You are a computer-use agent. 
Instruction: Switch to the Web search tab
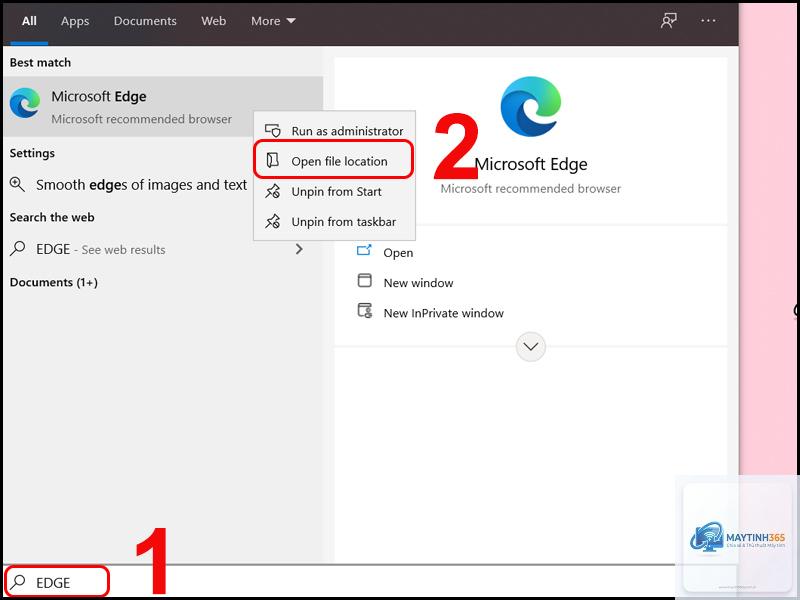213,21
